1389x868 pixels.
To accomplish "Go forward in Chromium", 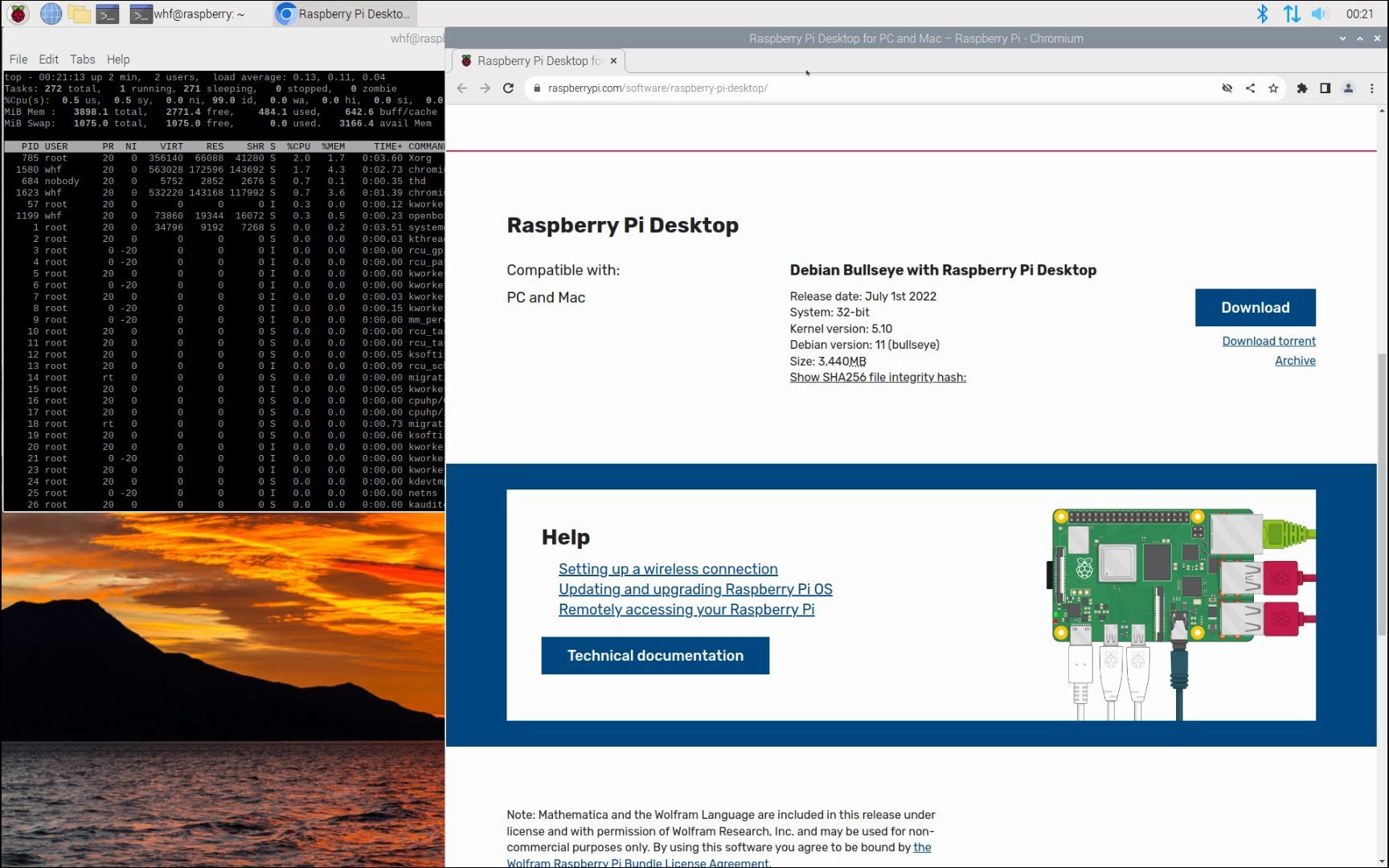I will pos(485,88).
